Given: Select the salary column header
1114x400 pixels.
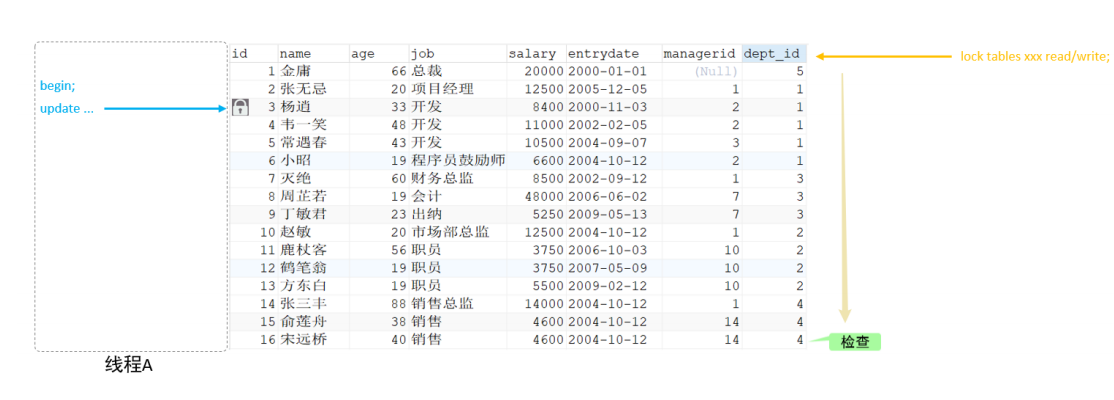Looking at the screenshot, I should tap(536, 54).
